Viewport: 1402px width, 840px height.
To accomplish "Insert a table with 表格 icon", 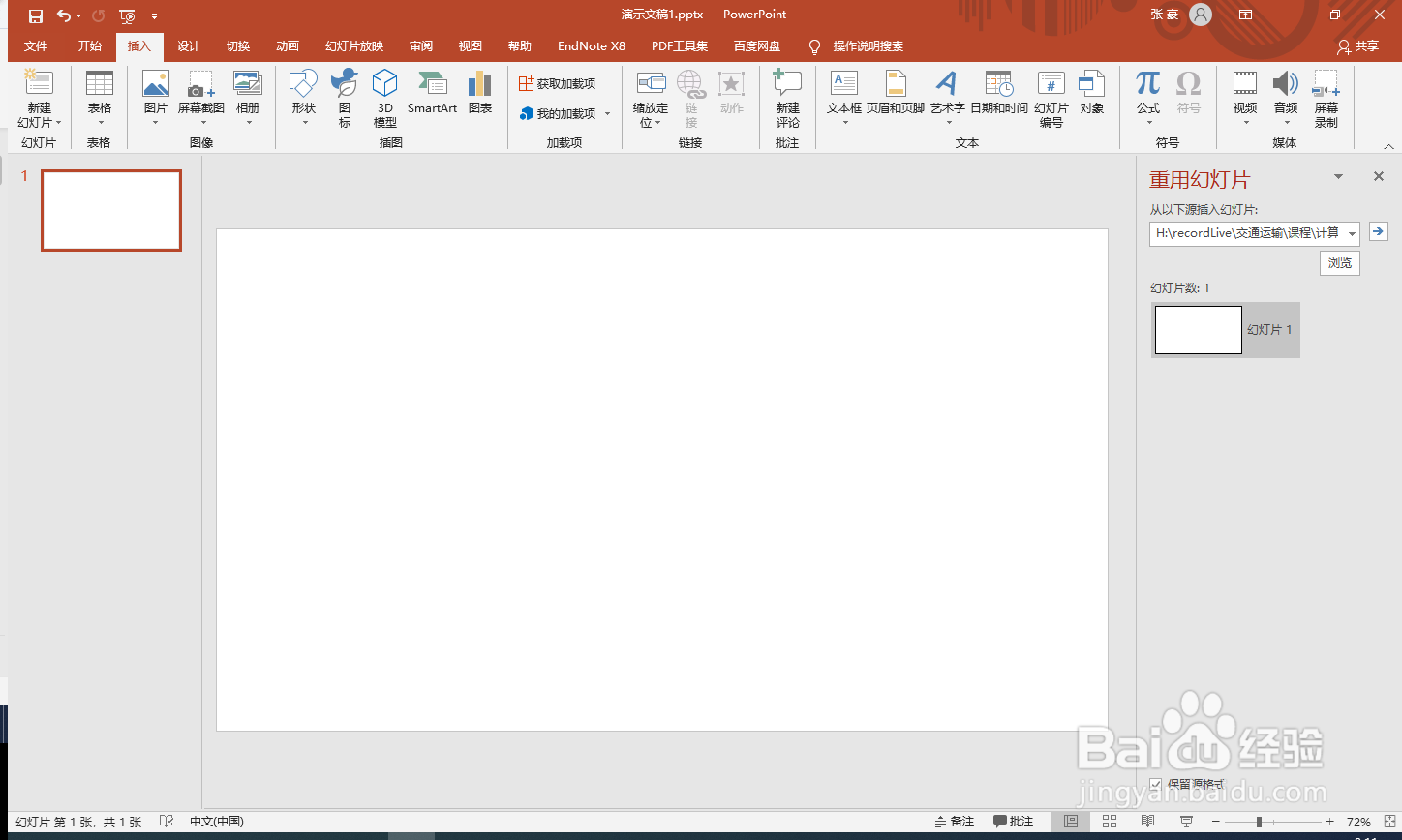I will pos(100,83).
